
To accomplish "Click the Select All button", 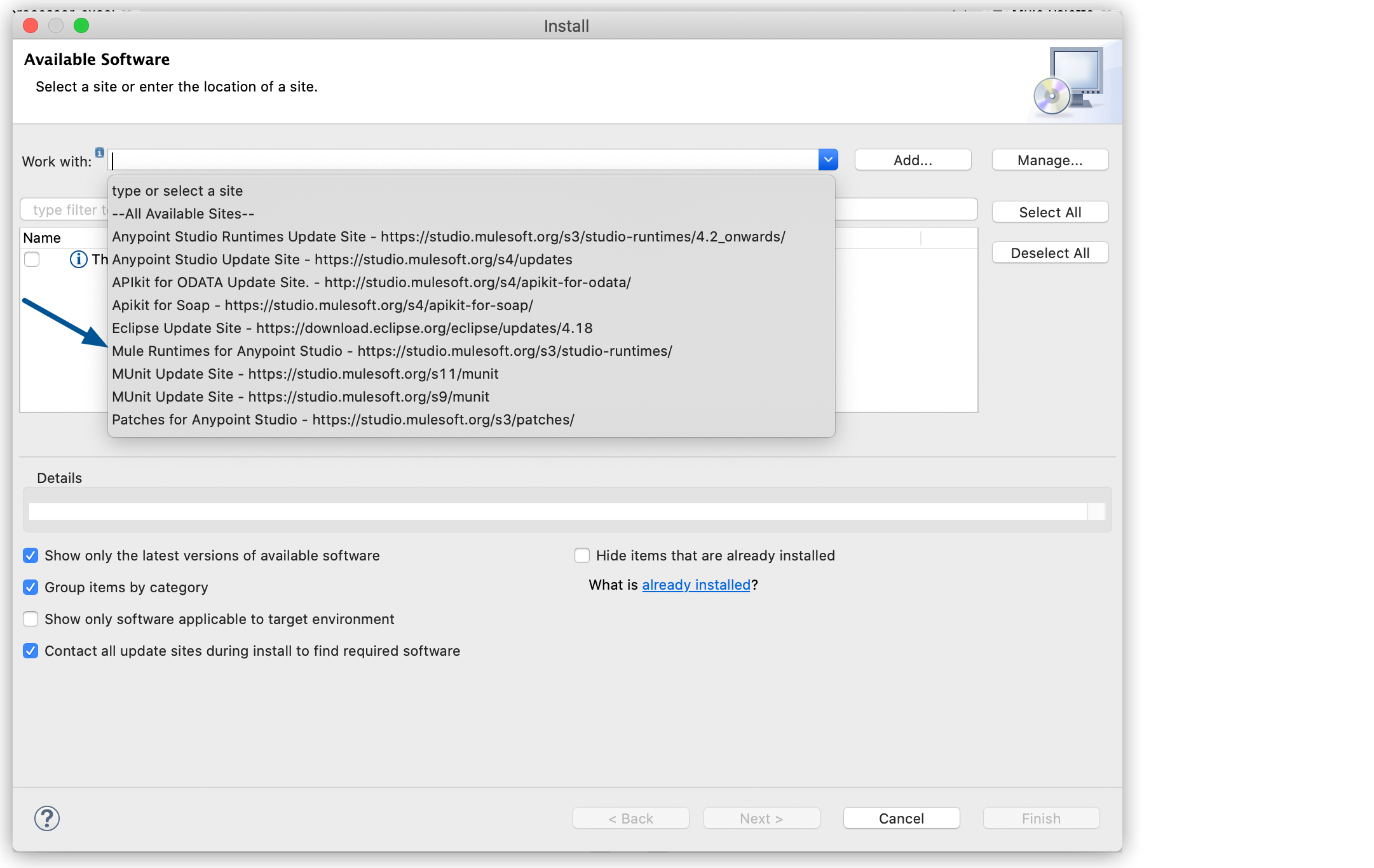I will (1049, 212).
